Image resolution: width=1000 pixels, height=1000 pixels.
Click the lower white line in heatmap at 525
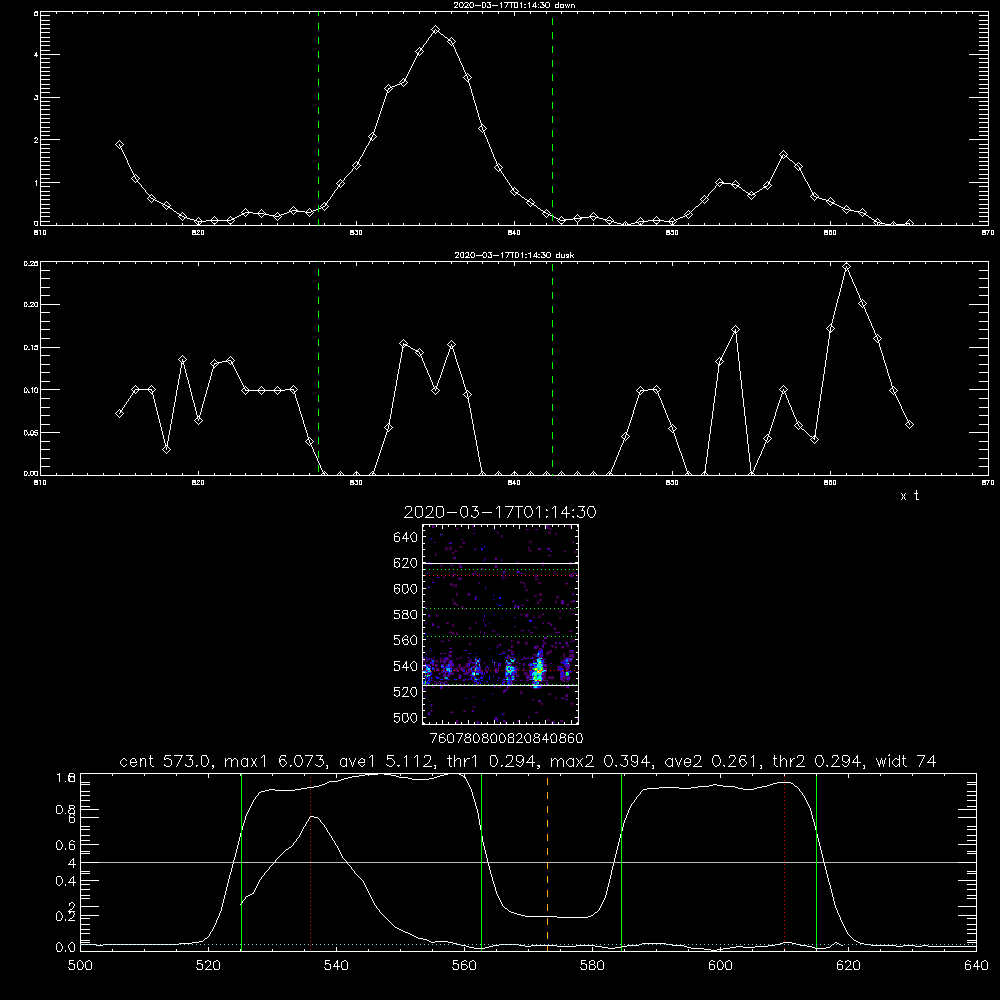point(501,685)
